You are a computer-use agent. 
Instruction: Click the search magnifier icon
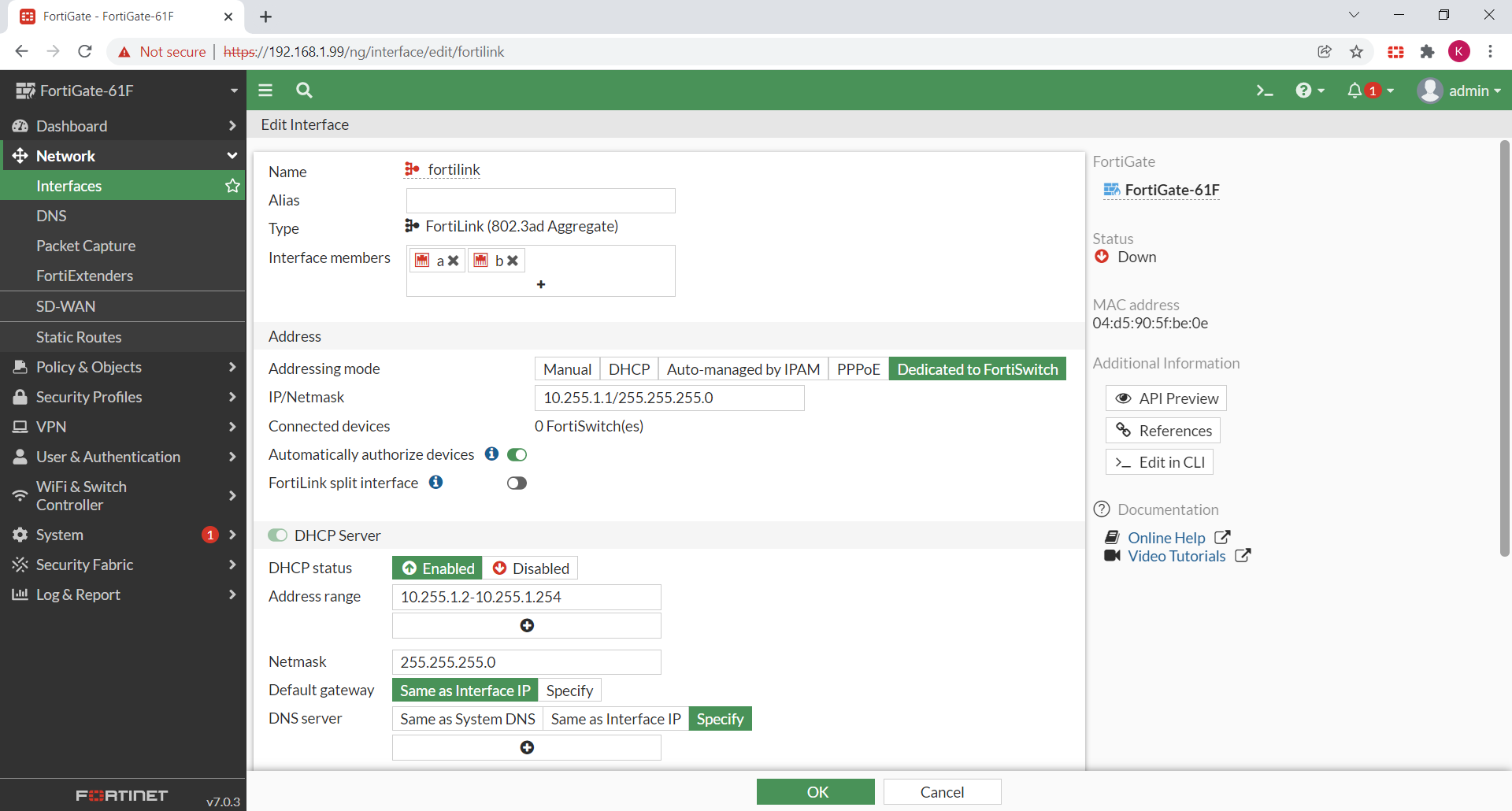[x=304, y=91]
